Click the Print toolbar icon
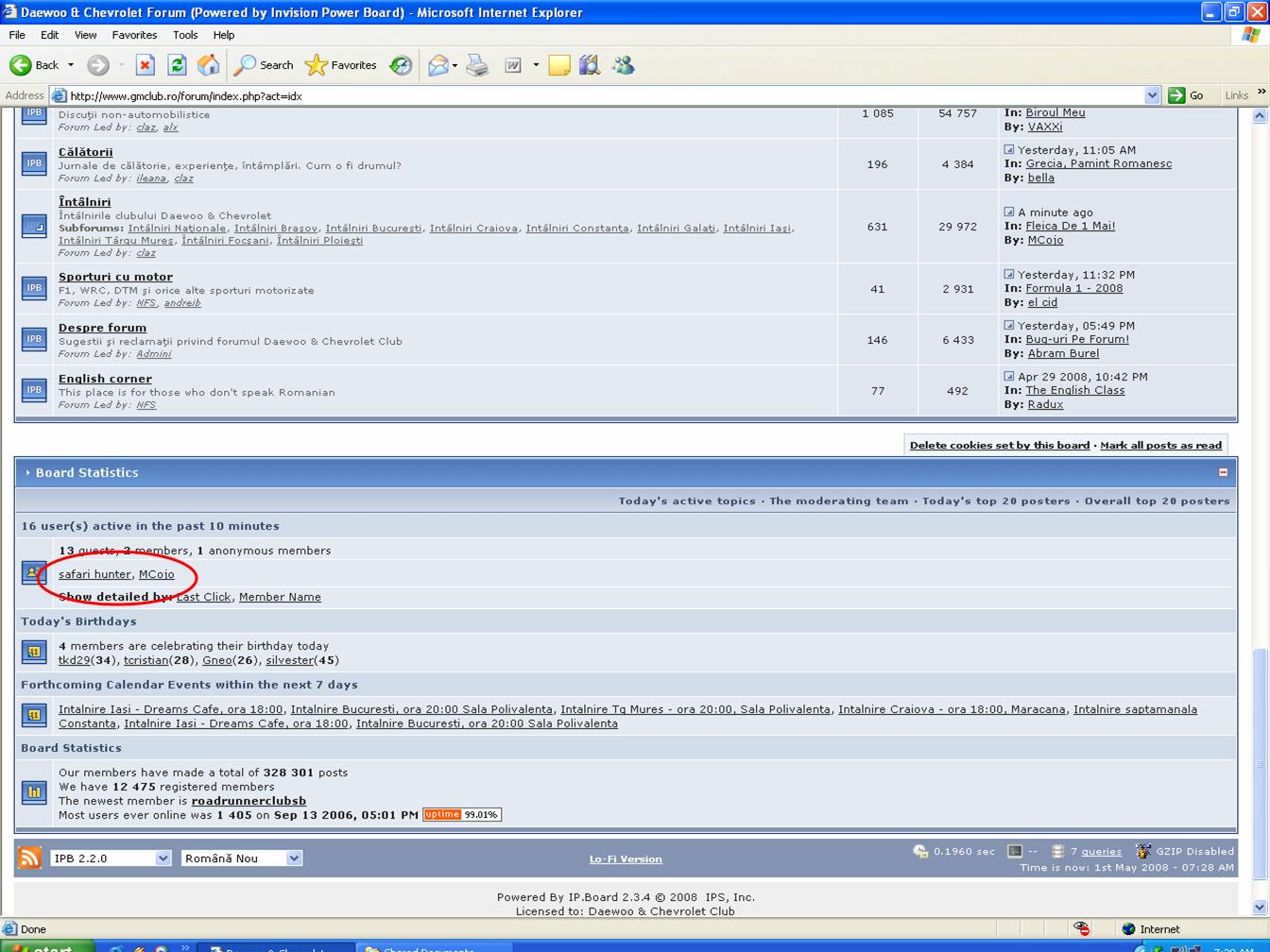 click(x=478, y=65)
